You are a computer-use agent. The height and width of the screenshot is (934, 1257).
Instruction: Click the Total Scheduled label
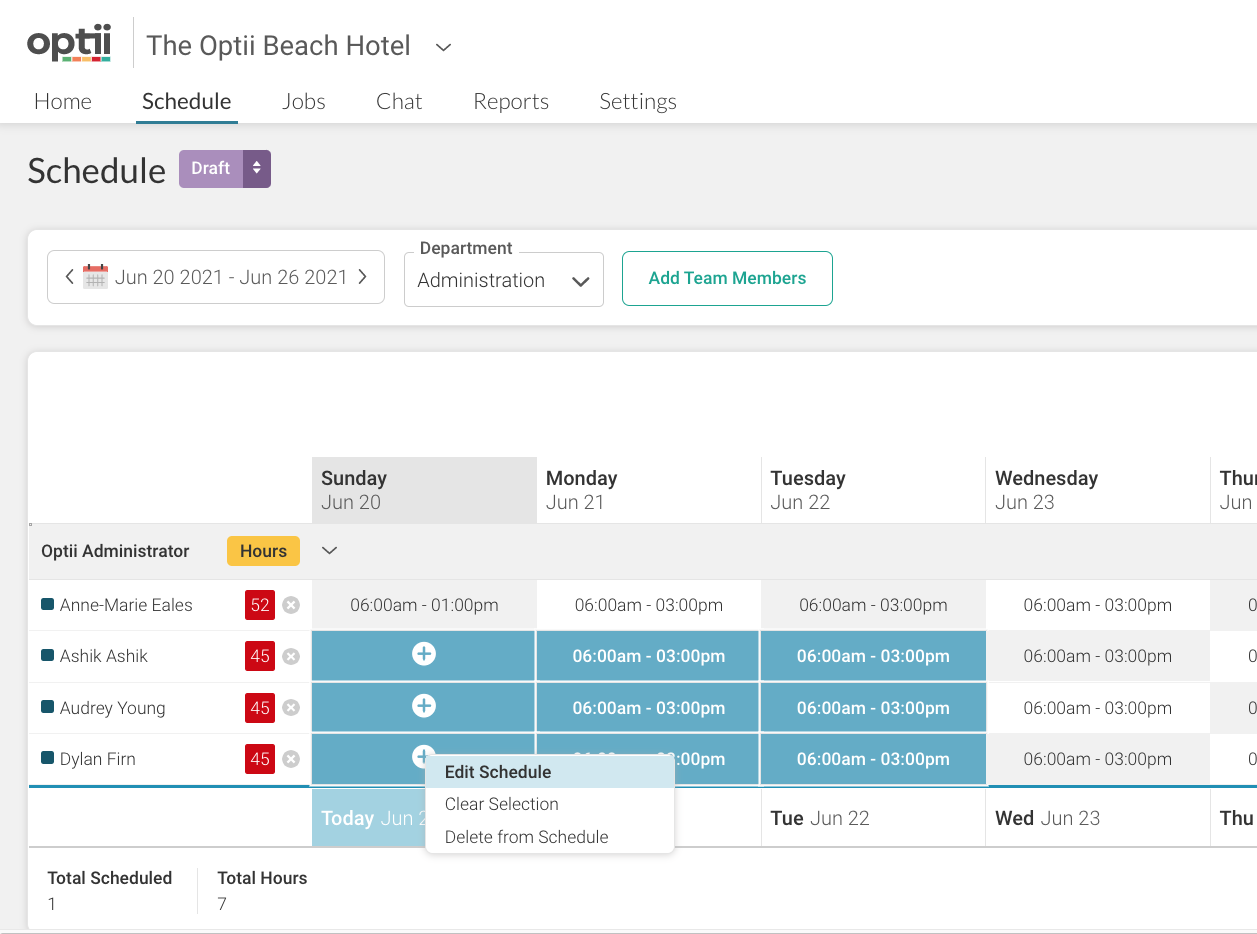[x=110, y=878]
